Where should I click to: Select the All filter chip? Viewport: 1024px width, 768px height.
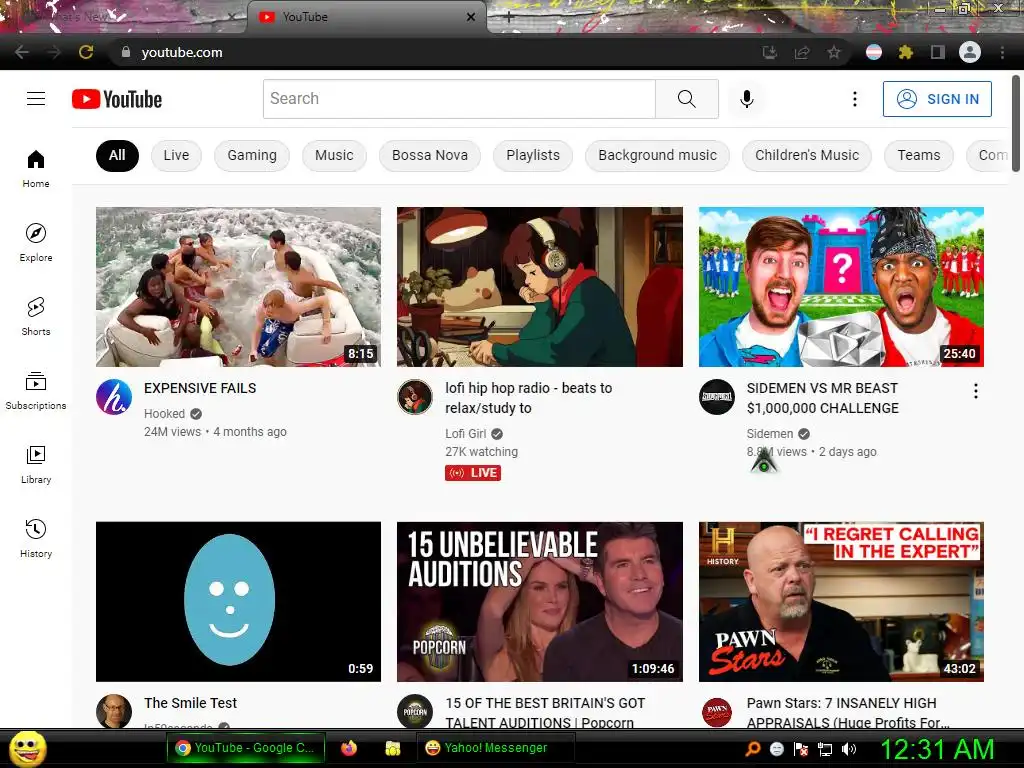pos(118,155)
